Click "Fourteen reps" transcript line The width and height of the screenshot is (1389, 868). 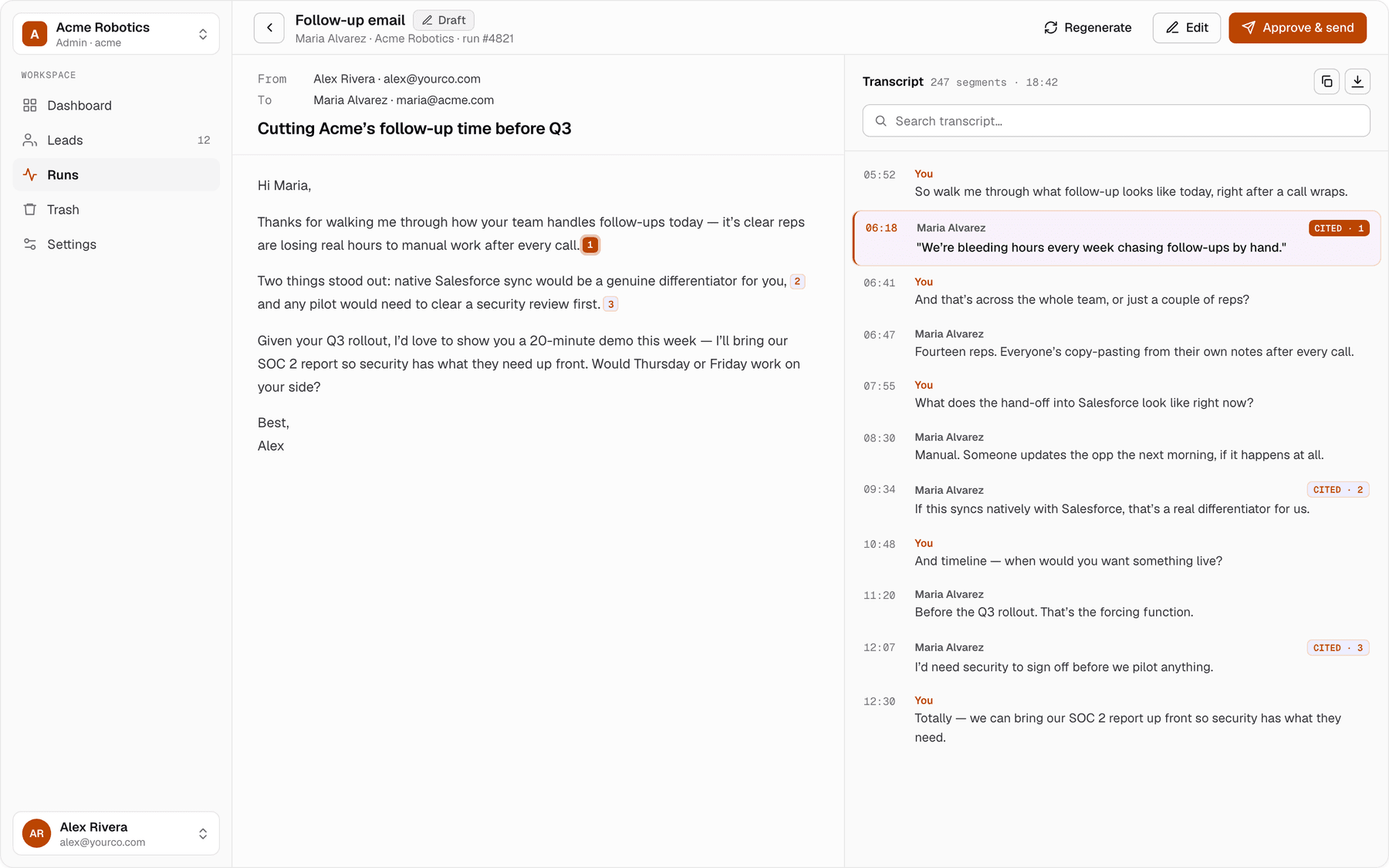point(1134,352)
